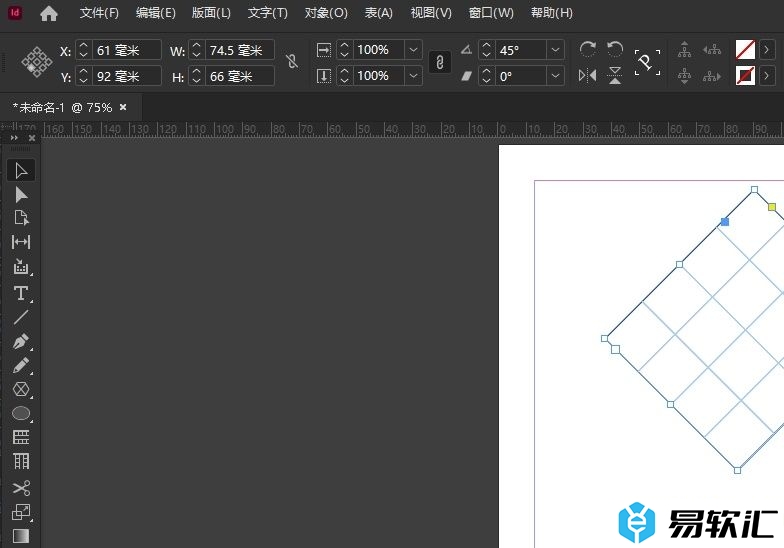This screenshot has width=784, height=548.
Task: Close the tools panel
Action: point(32,138)
